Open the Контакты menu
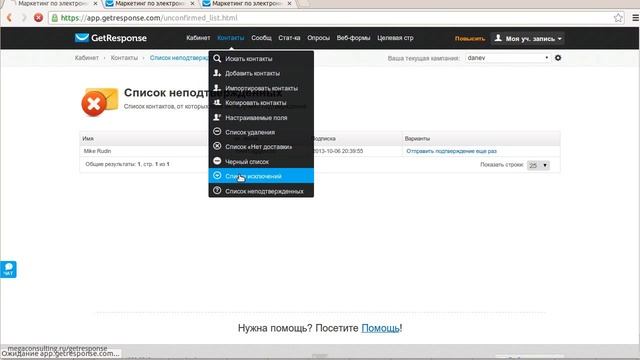640x360 pixels. coord(231,38)
